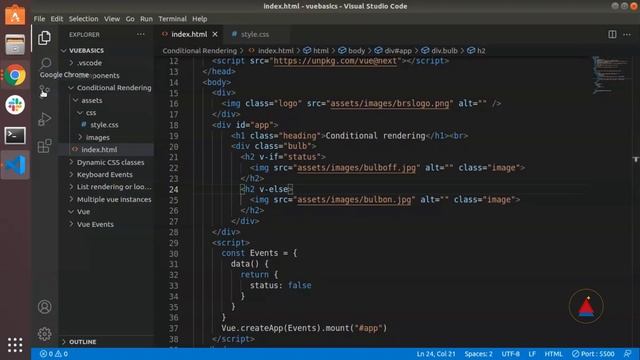Open Explorer Views and More Actions ellipsis
The width and height of the screenshot is (640, 360).
141,34
